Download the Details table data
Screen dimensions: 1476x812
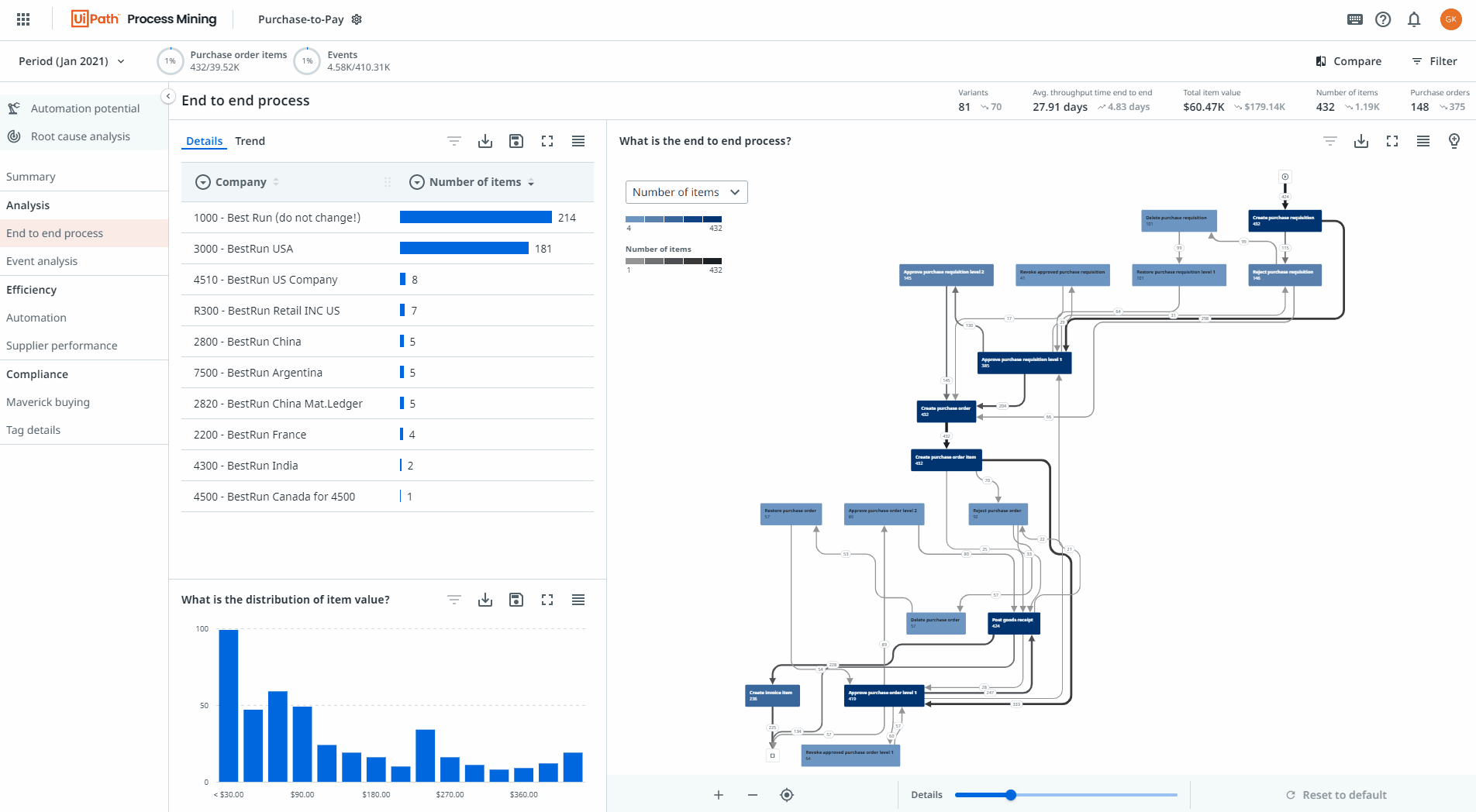click(485, 141)
